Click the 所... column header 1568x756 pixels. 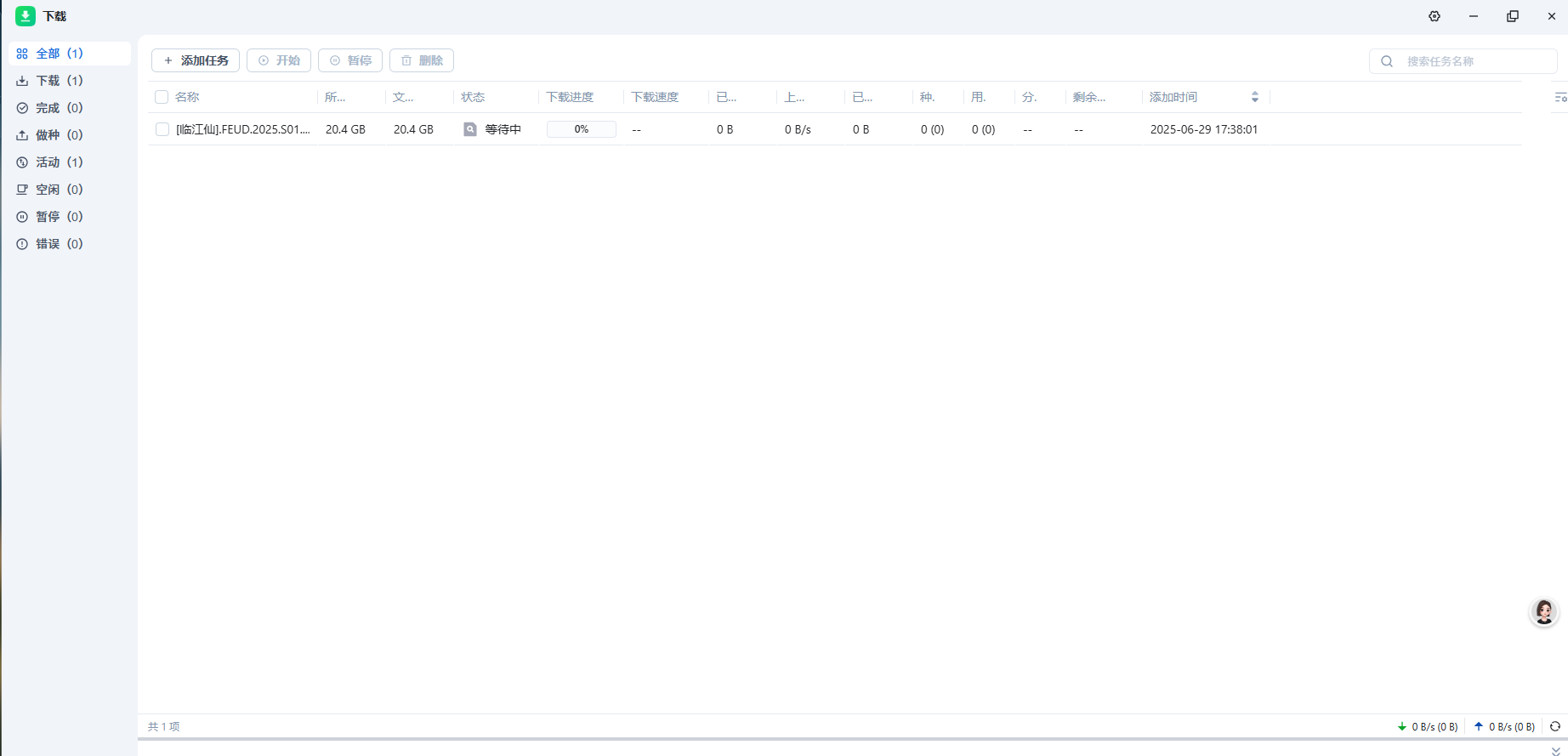[335, 97]
